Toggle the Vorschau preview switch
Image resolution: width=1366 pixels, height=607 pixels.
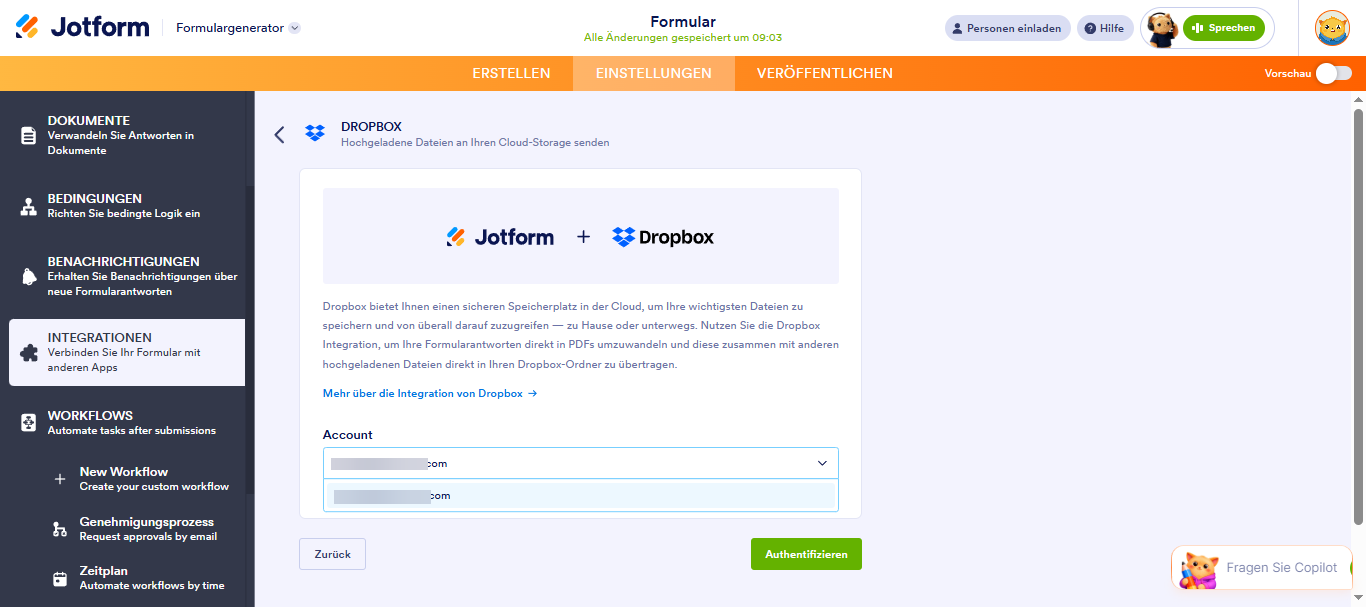1334,73
